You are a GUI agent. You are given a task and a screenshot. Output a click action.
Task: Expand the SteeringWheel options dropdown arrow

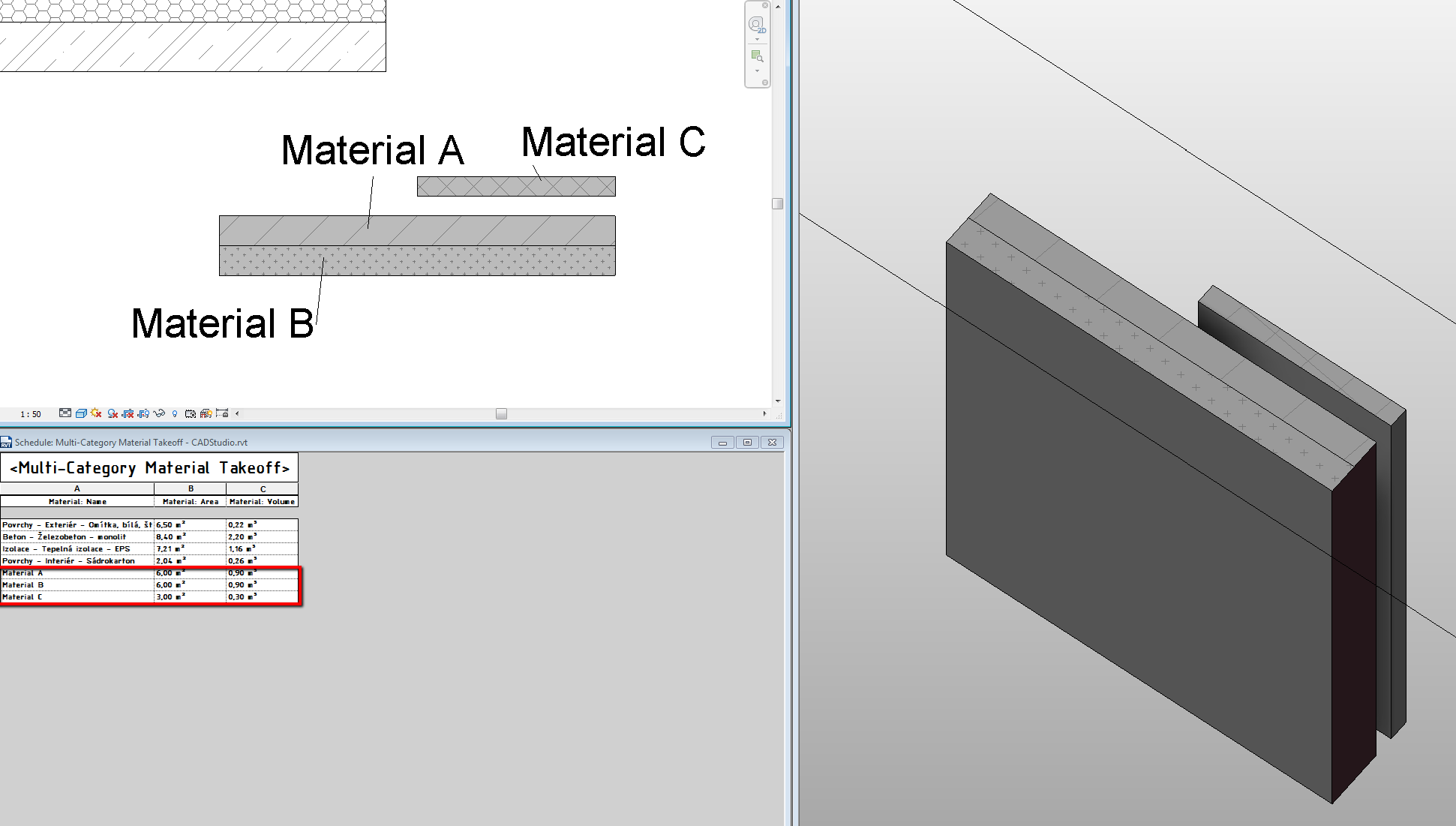(x=757, y=39)
